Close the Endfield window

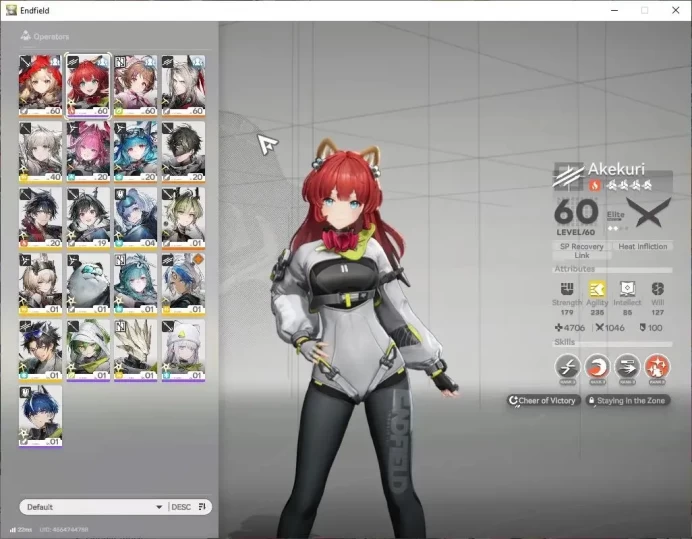pos(676,10)
